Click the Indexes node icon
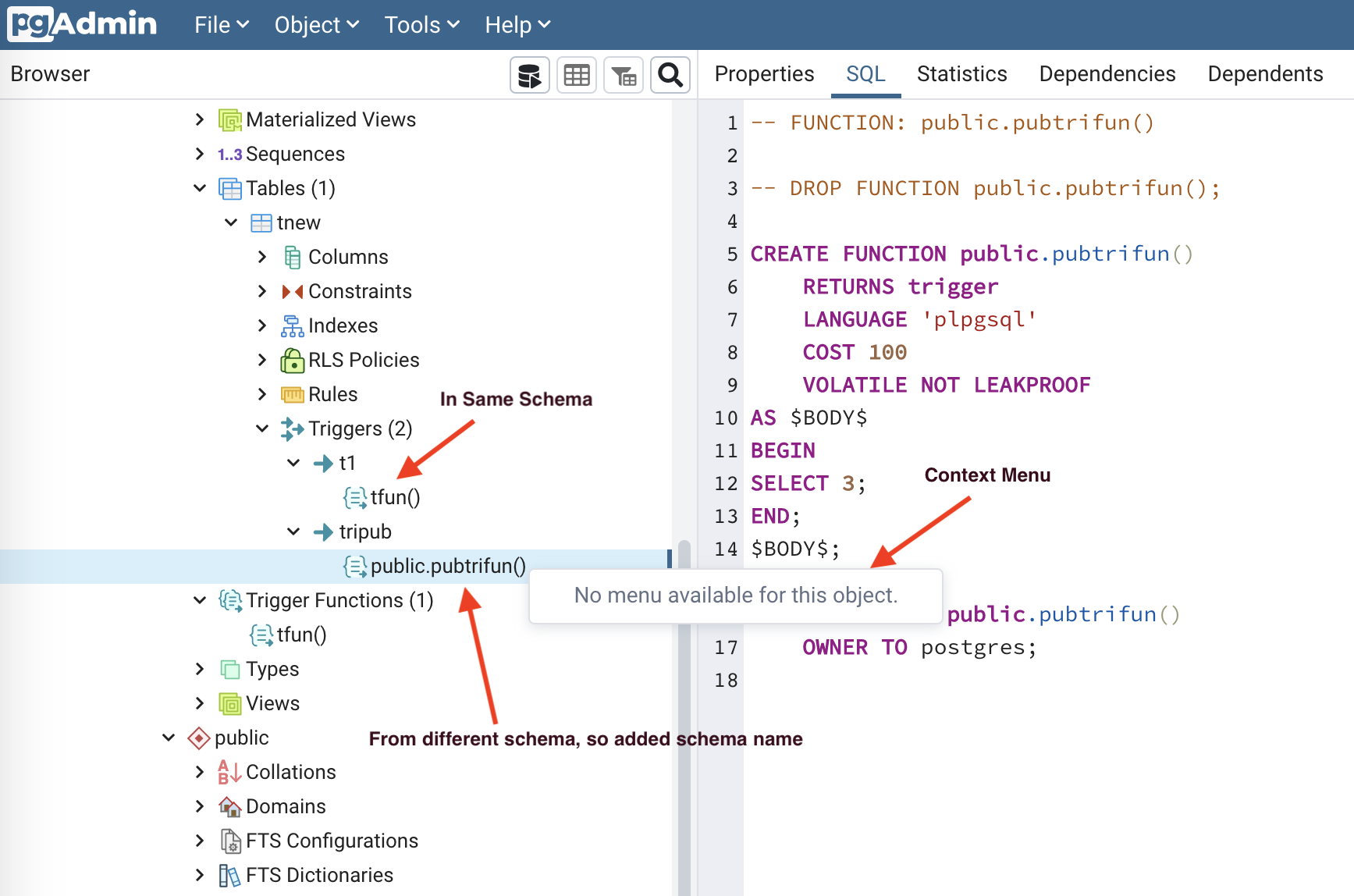The image size is (1354, 896). tap(292, 326)
